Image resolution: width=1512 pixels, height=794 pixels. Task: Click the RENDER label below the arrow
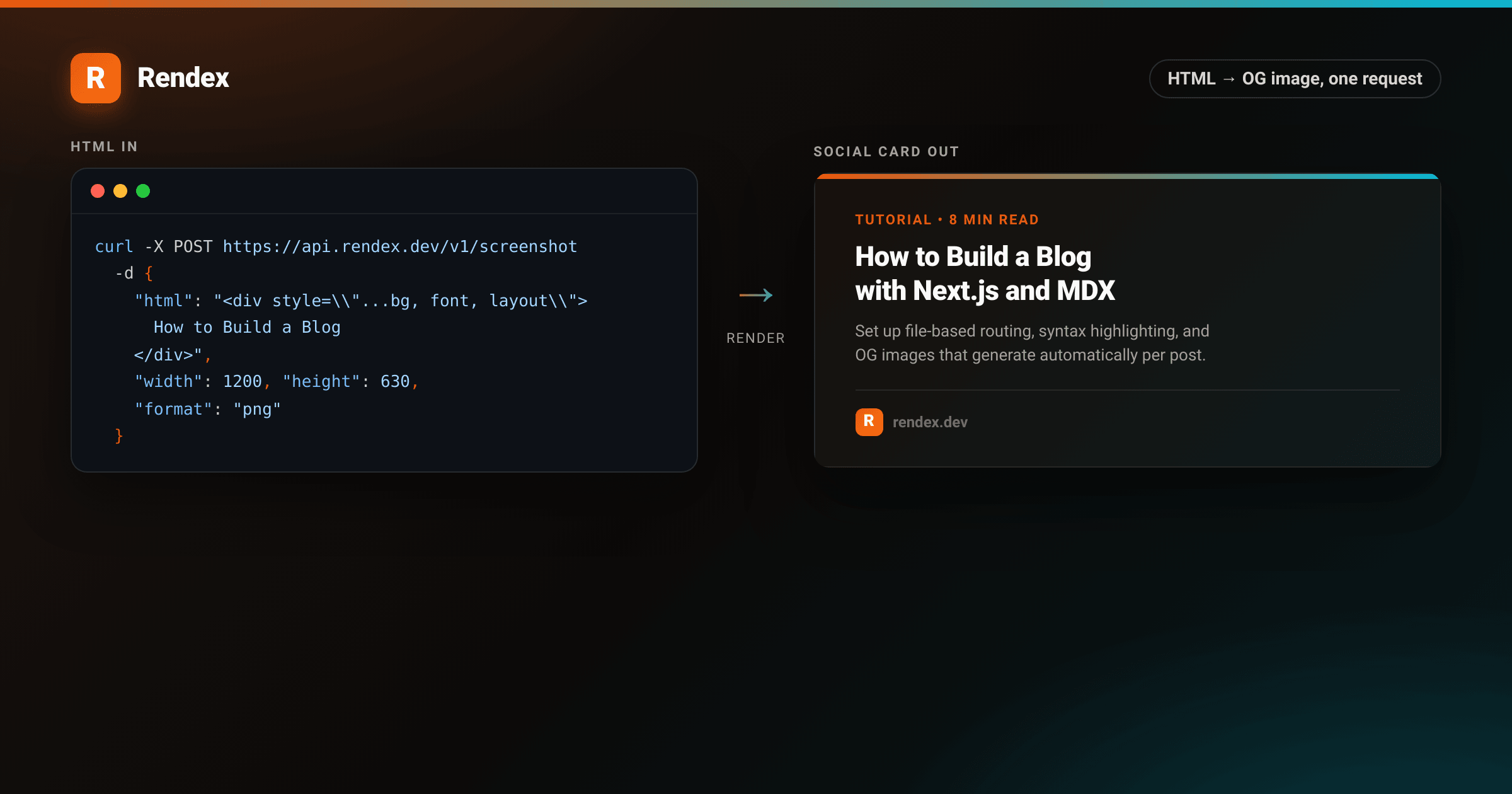[755, 338]
